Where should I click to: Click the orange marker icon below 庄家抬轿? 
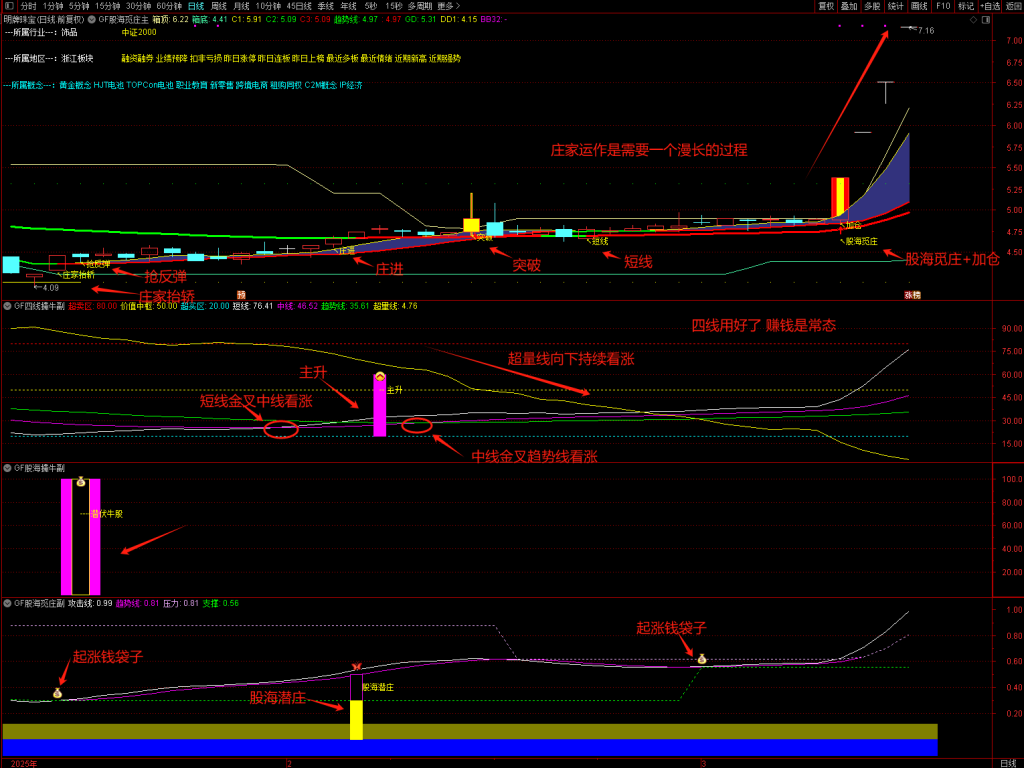point(241,295)
